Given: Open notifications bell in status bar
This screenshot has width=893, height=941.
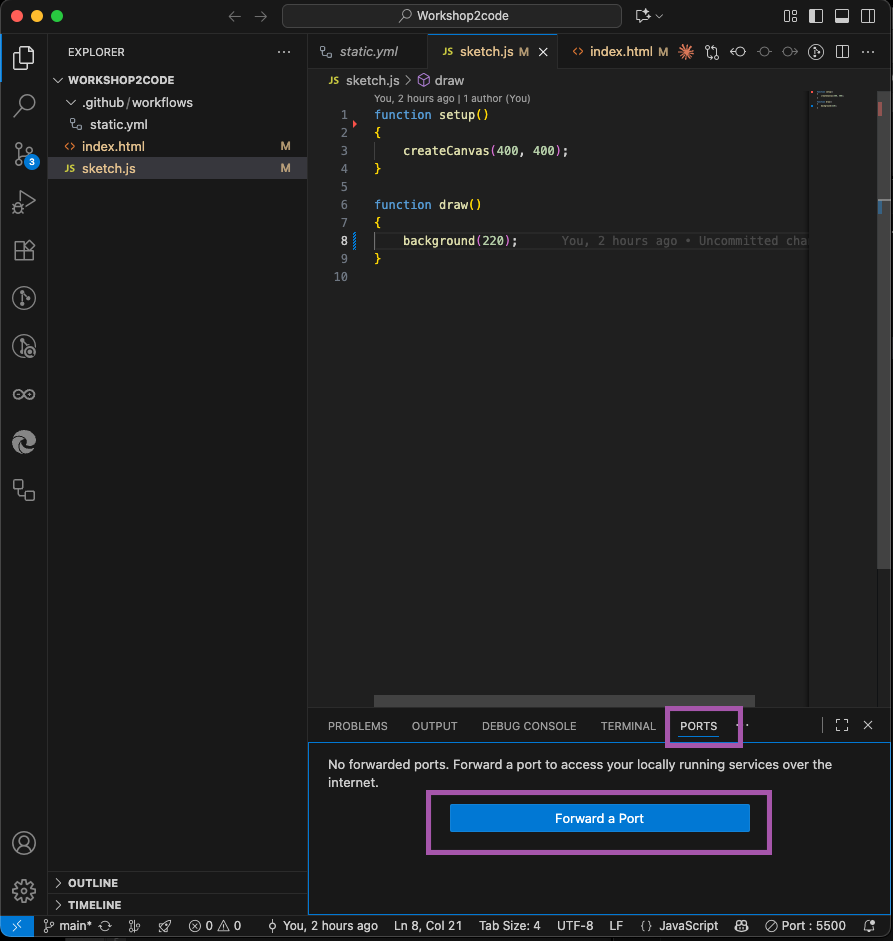Looking at the screenshot, I should pos(869,926).
